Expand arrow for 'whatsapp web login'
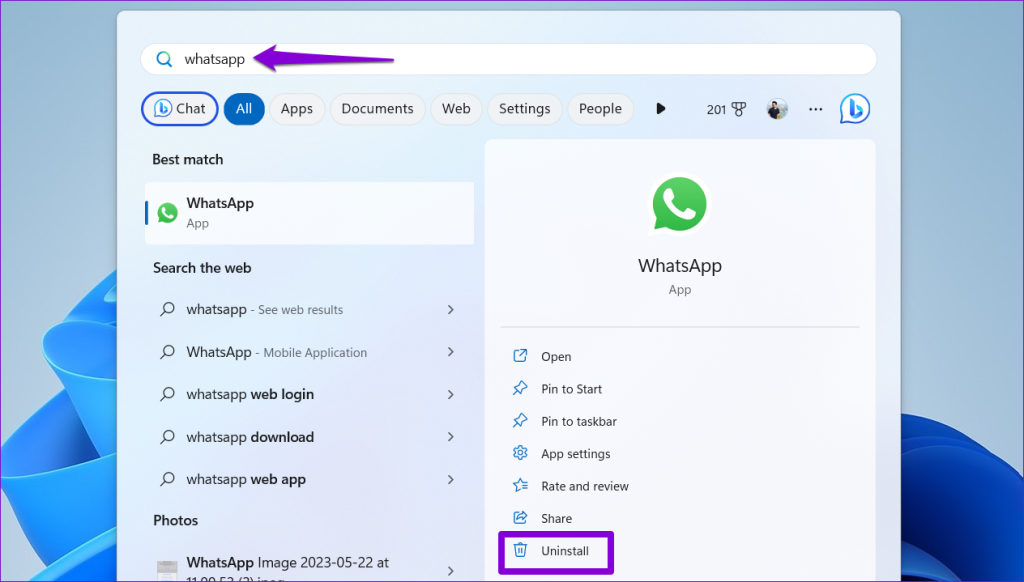1024x582 pixels. (451, 395)
